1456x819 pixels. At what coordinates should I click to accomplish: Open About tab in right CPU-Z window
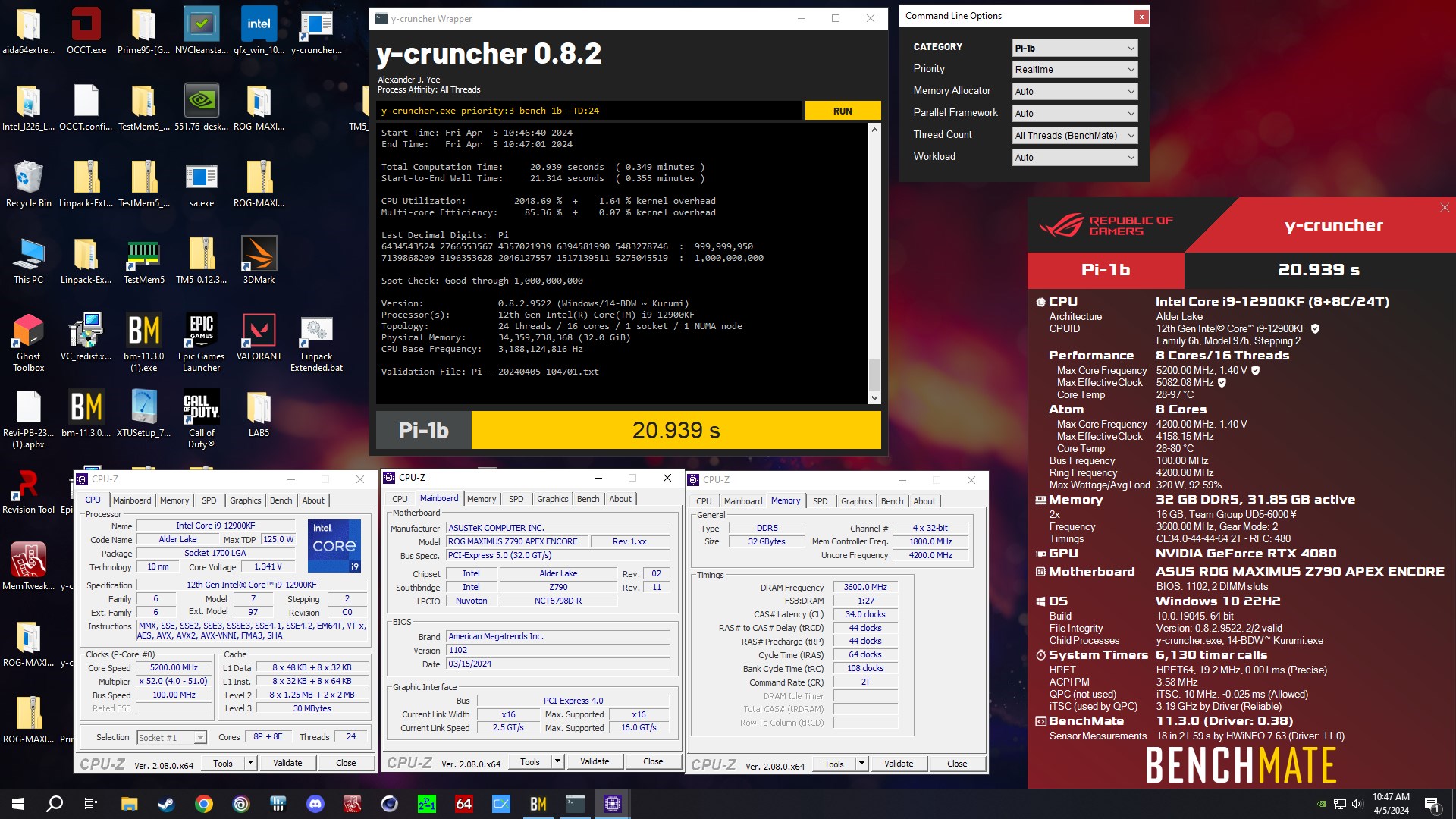coord(924,501)
